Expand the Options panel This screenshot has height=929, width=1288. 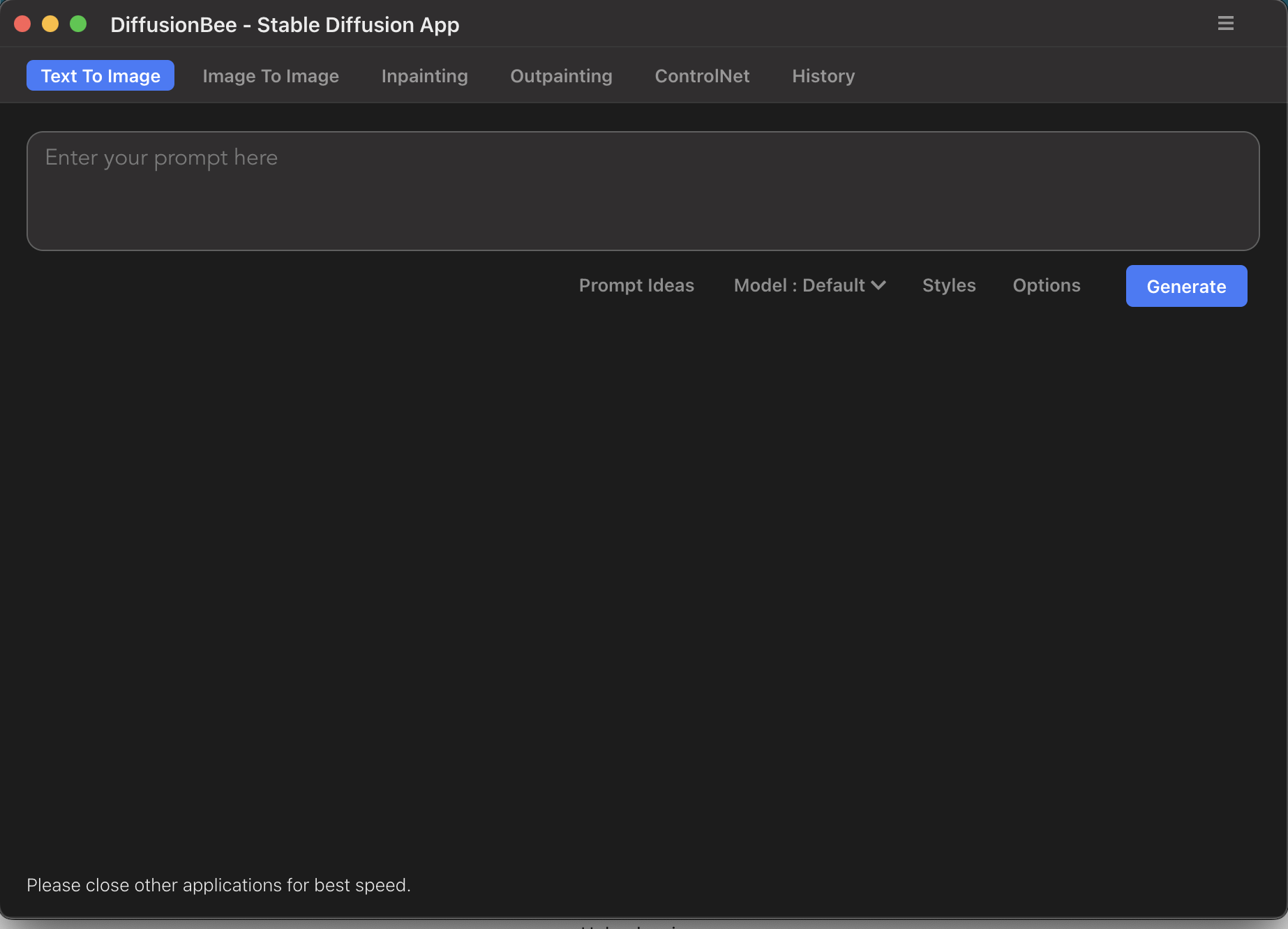click(x=1047, y=285)
